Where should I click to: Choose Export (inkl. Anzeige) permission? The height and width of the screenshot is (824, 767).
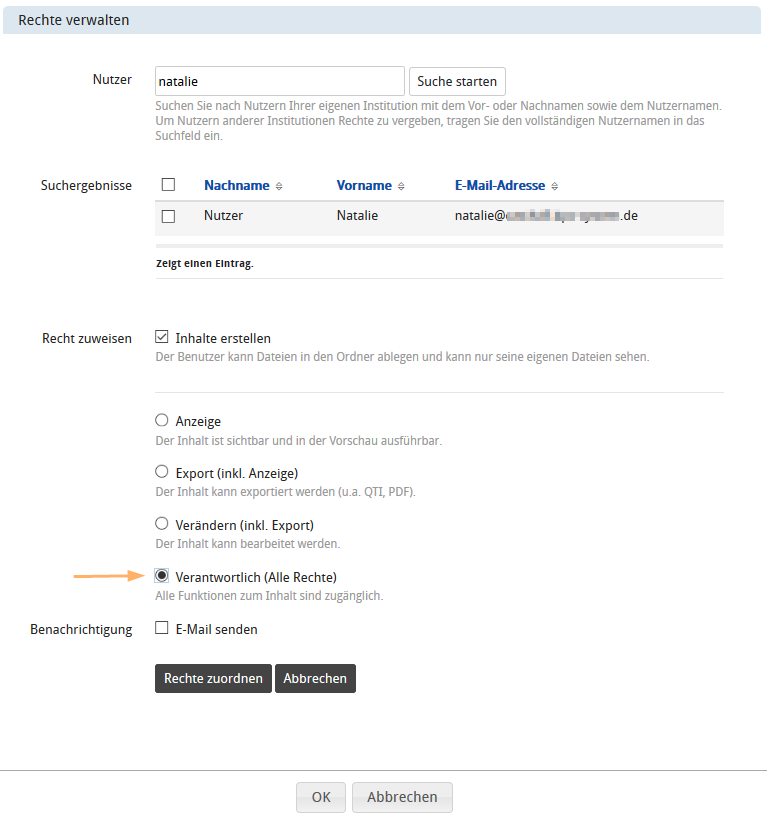pos(162,472)
